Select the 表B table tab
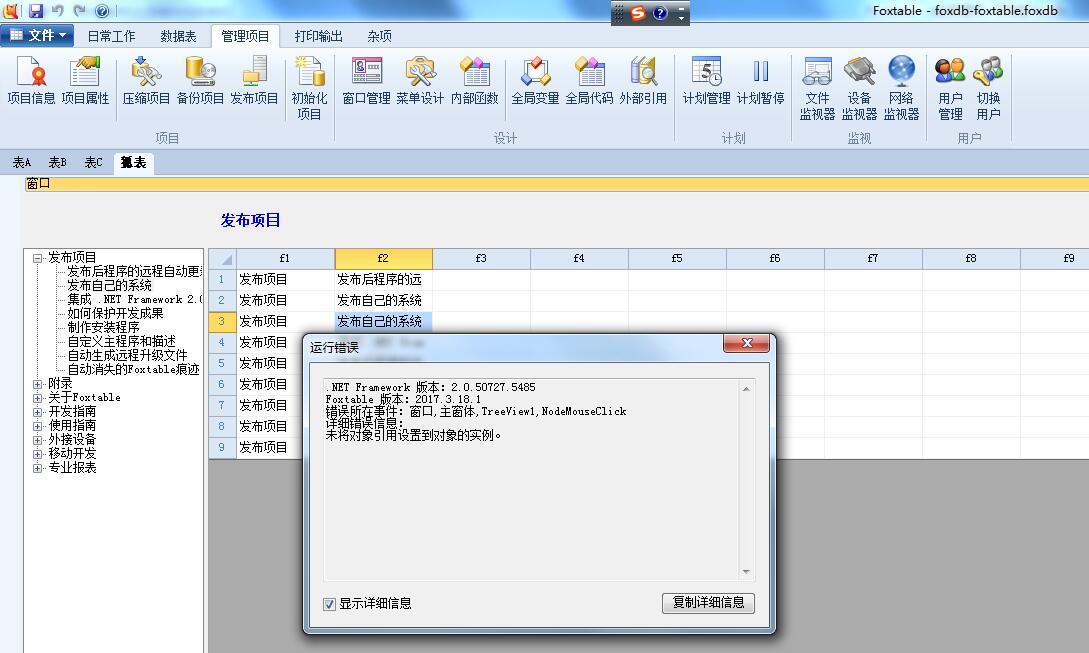Viewport: 1089px width, 653px height. click(x=58, y=163)
